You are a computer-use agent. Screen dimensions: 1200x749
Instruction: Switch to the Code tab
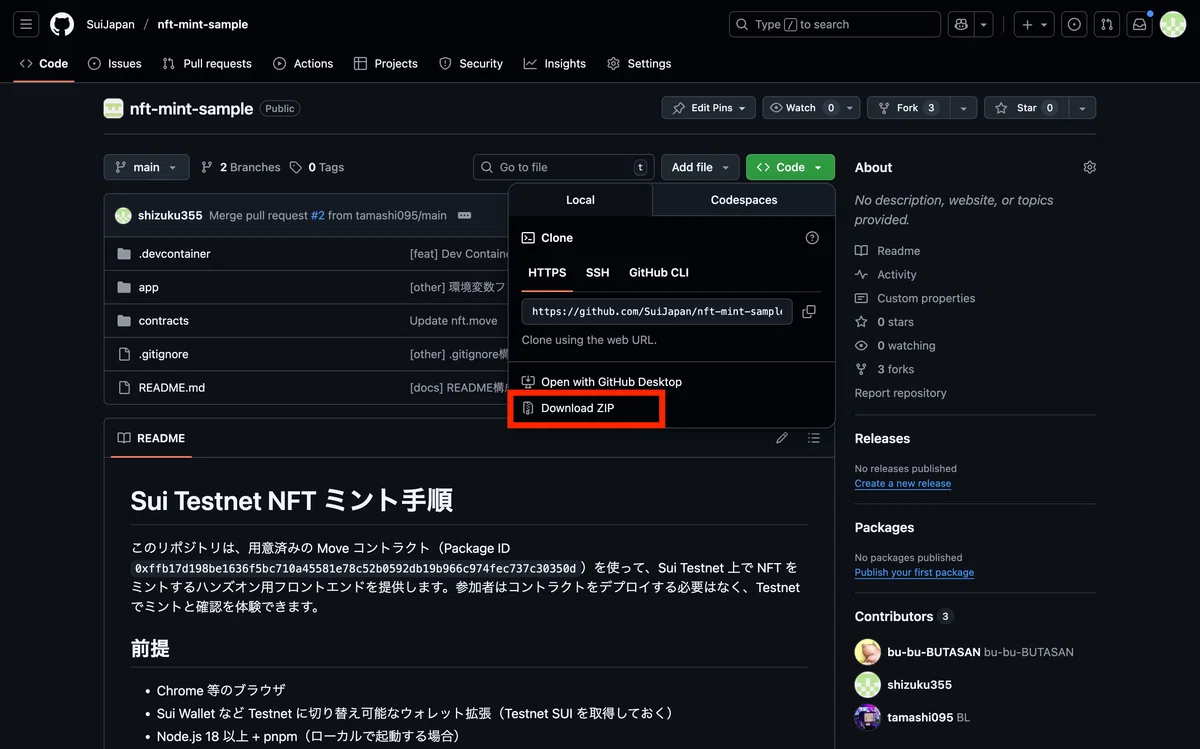point(44,63)
